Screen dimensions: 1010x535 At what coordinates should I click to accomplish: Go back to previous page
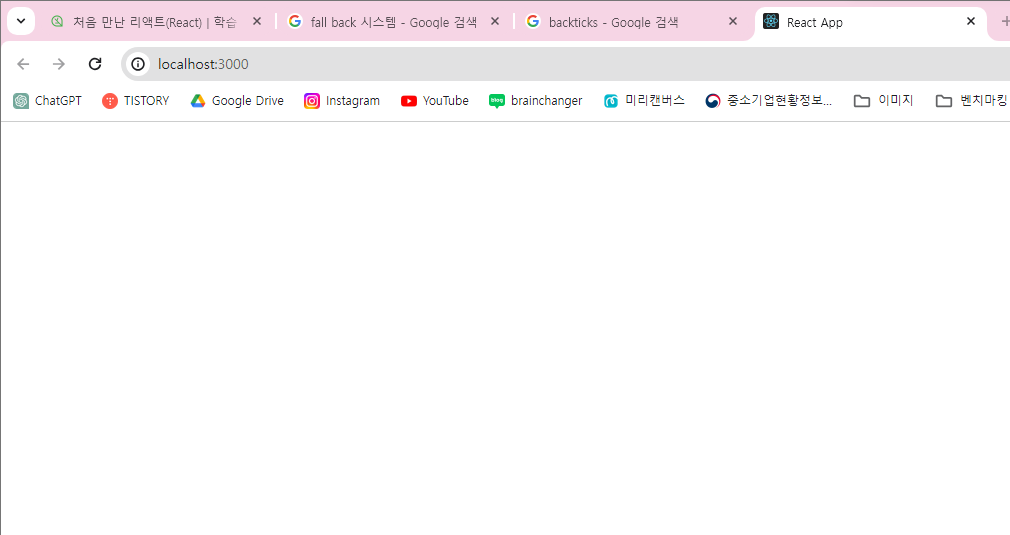[x=23, y=64]
